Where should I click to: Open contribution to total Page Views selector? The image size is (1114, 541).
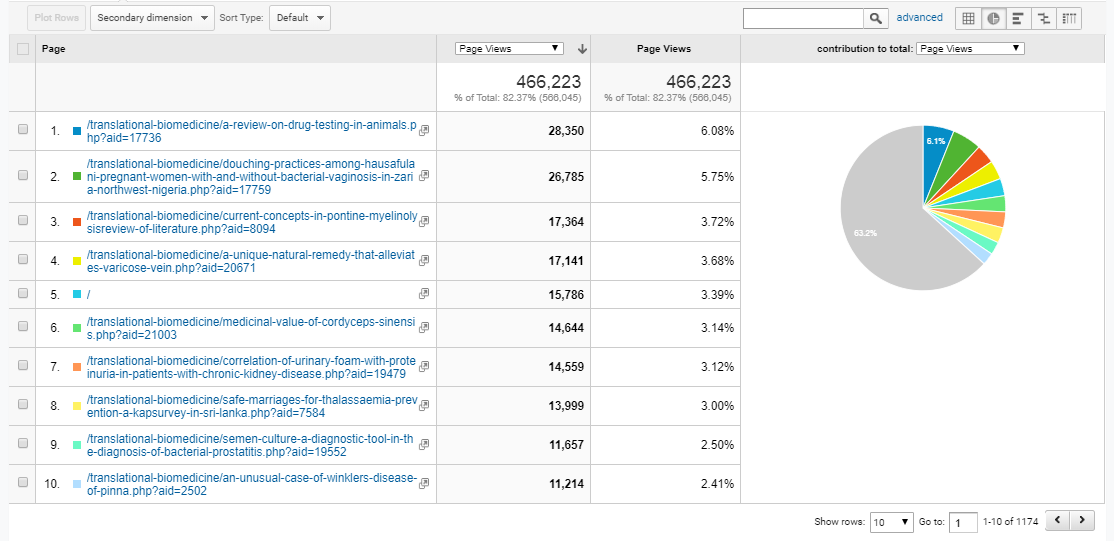click(x=970, y=48)
